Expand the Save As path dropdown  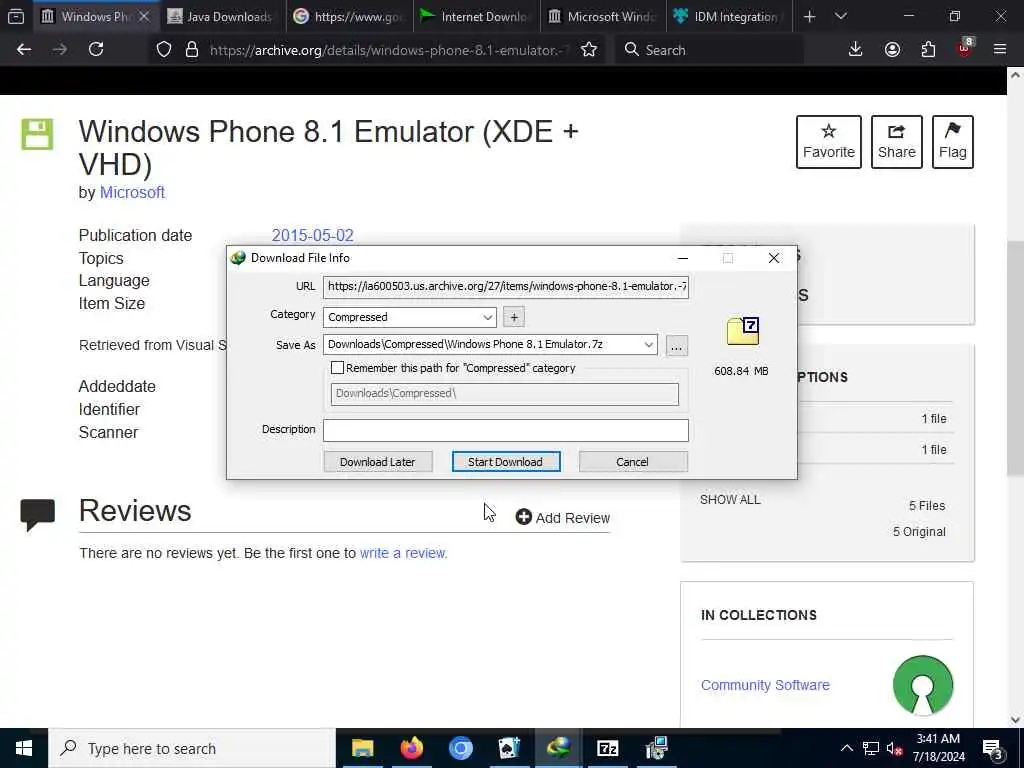tap(648, 344)
